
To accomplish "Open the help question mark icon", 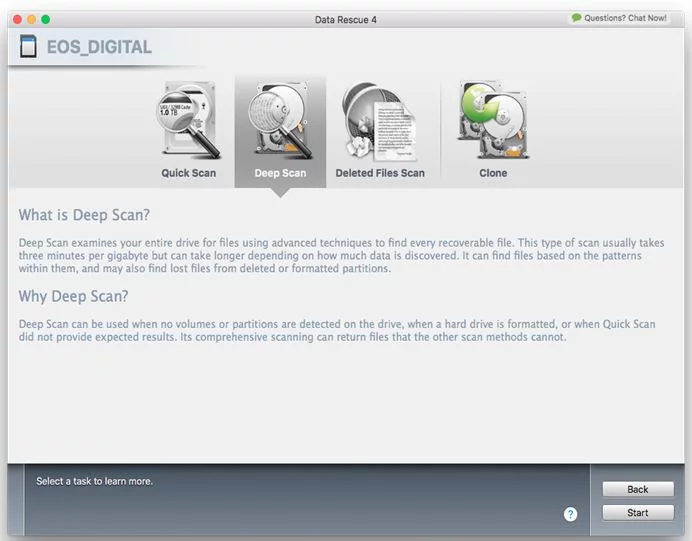I will point(570,514).
